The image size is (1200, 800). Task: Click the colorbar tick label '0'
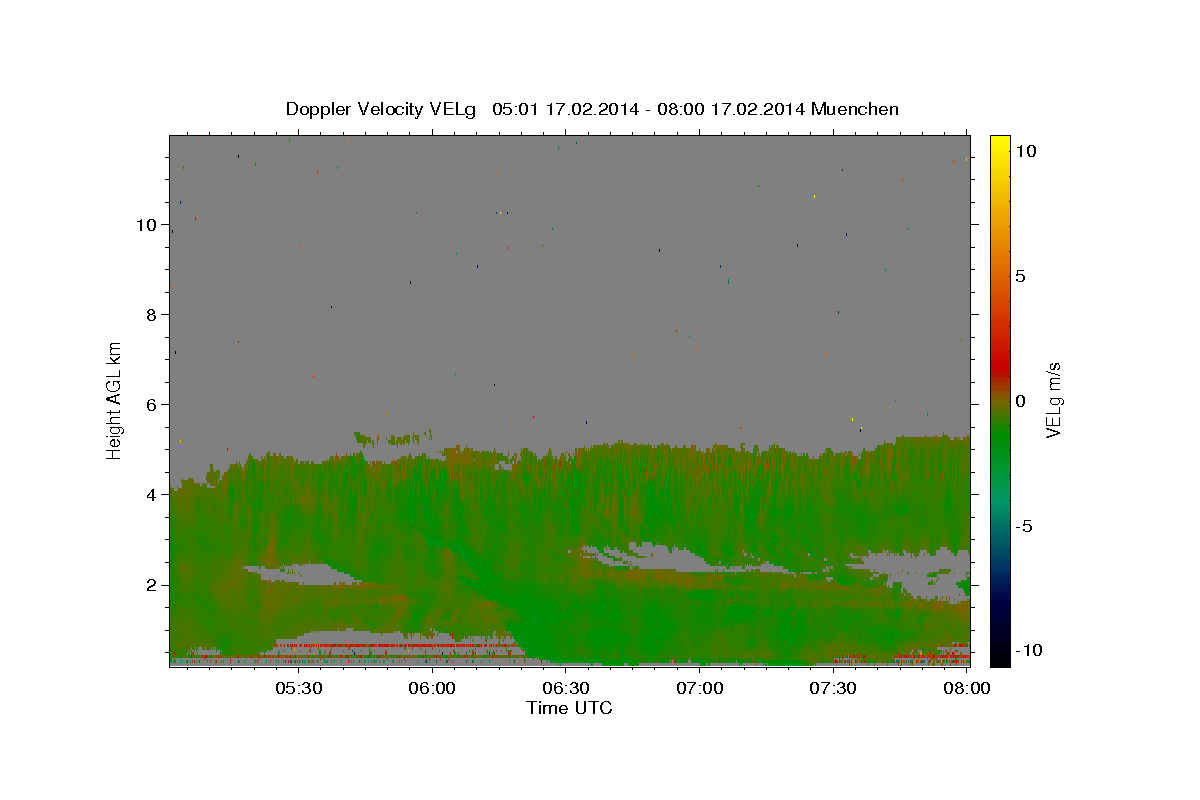1020,401
